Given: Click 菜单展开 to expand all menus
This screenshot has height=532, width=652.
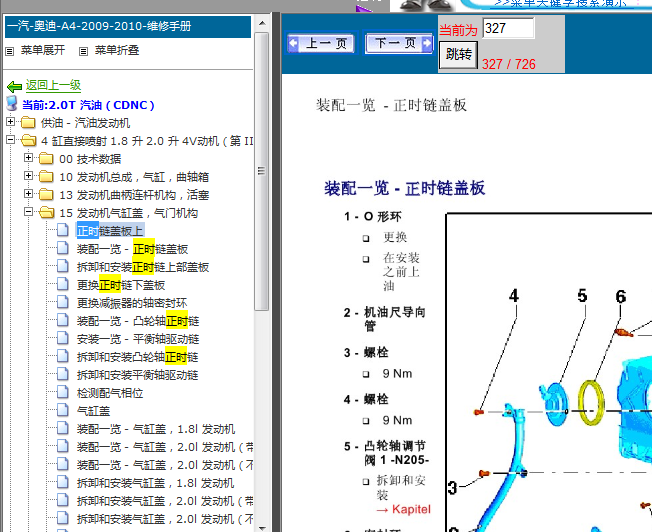Looking at the screenshot, I should (x=43, y=50).
